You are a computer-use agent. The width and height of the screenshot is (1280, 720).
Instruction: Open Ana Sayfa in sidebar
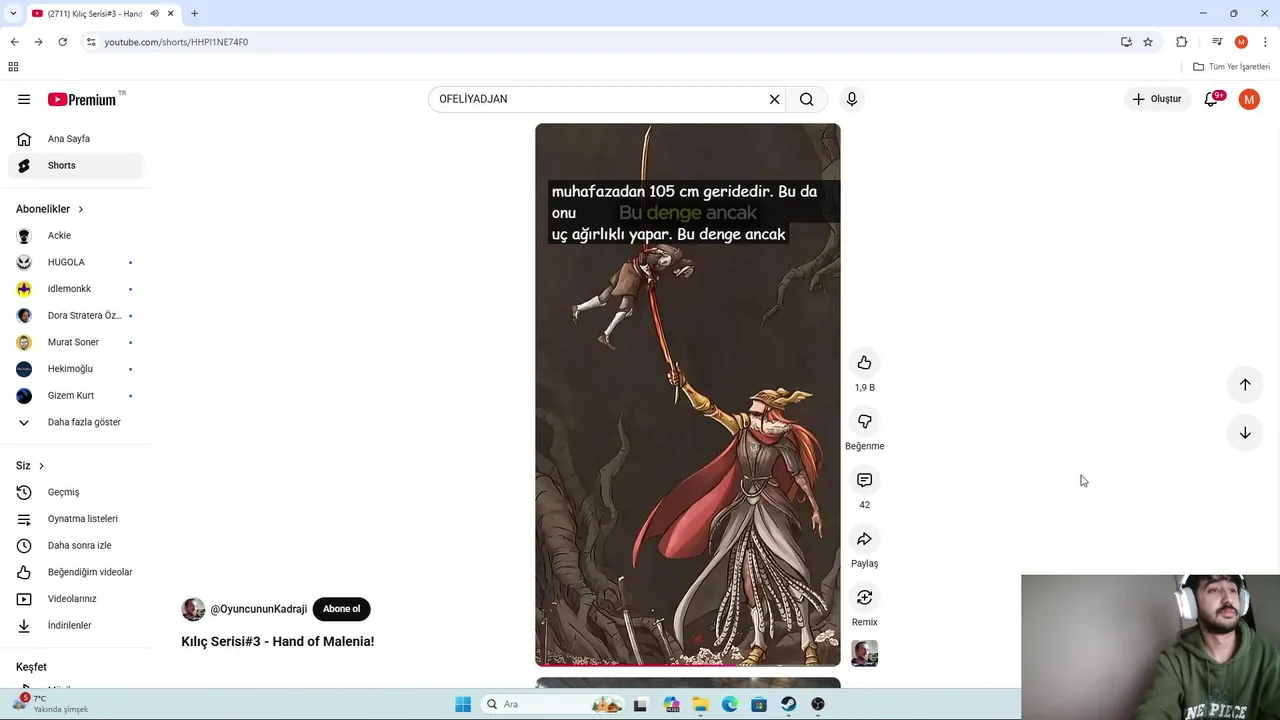pos(76,139)
